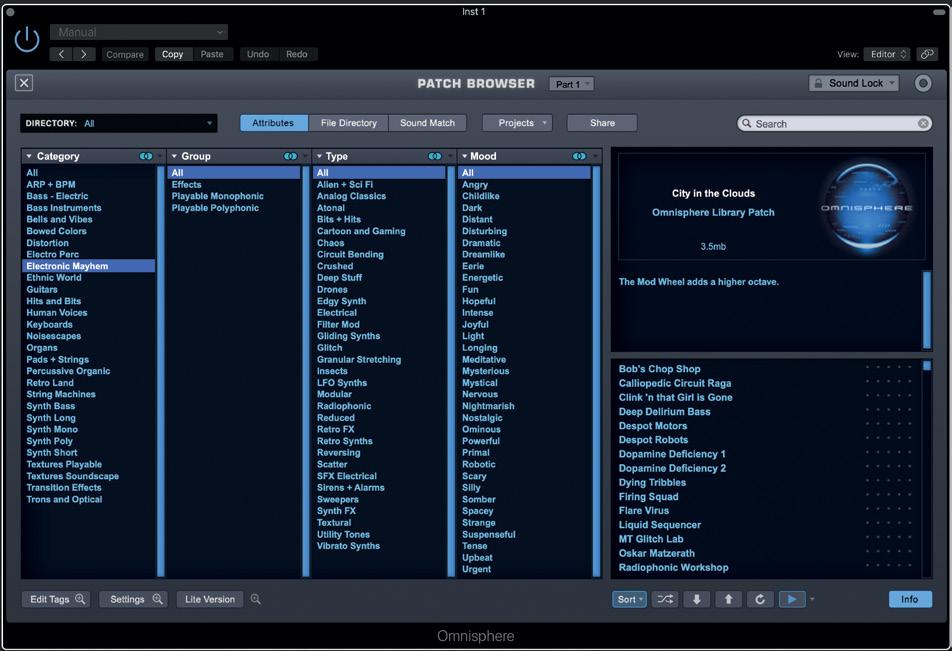This screenshot has width=952, height=651.
Task: Click the round knob icon beside Sound Lock
Action: (x=923, y=83)
